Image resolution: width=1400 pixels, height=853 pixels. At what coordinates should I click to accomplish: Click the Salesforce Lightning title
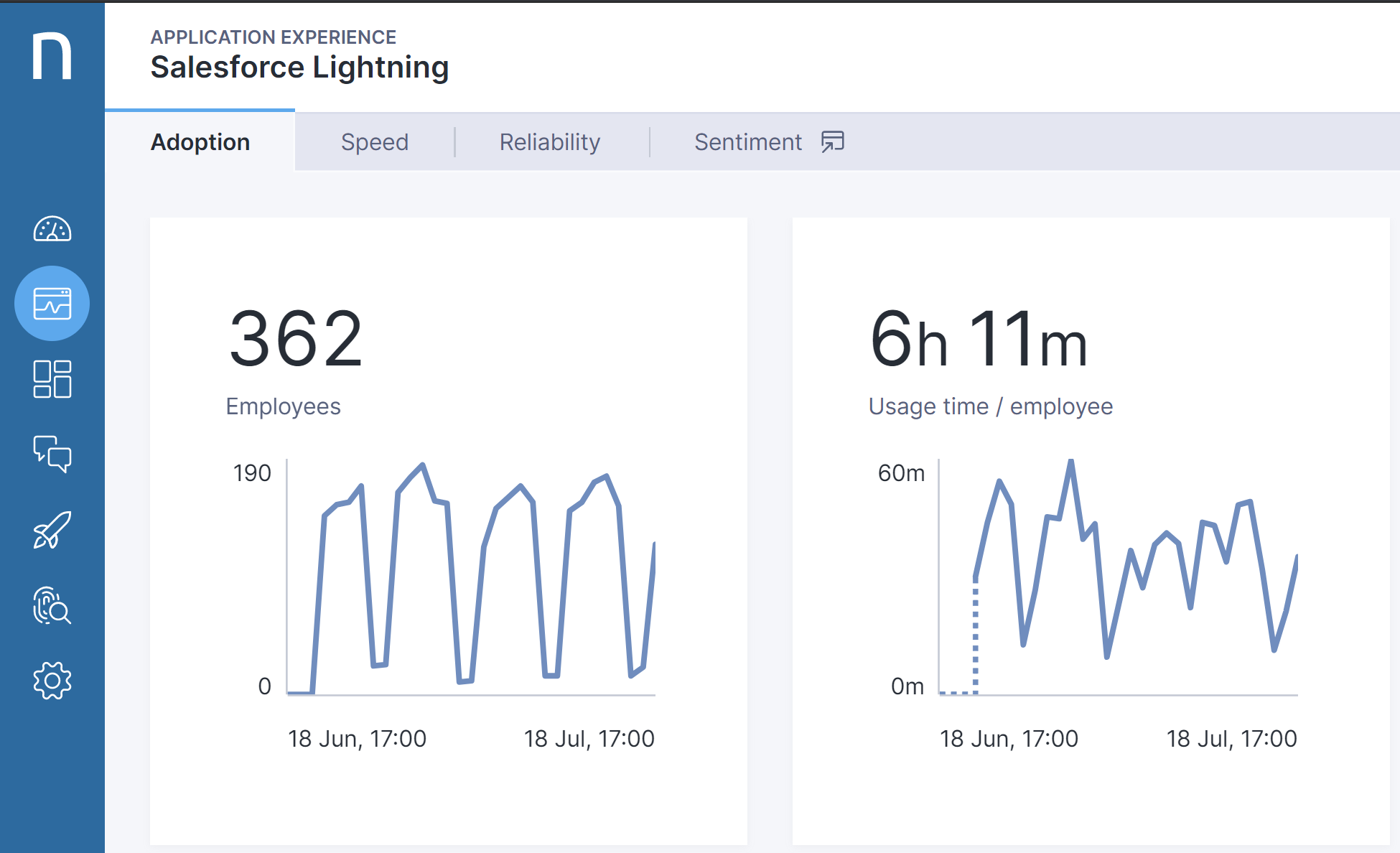[x=299, y=67]
